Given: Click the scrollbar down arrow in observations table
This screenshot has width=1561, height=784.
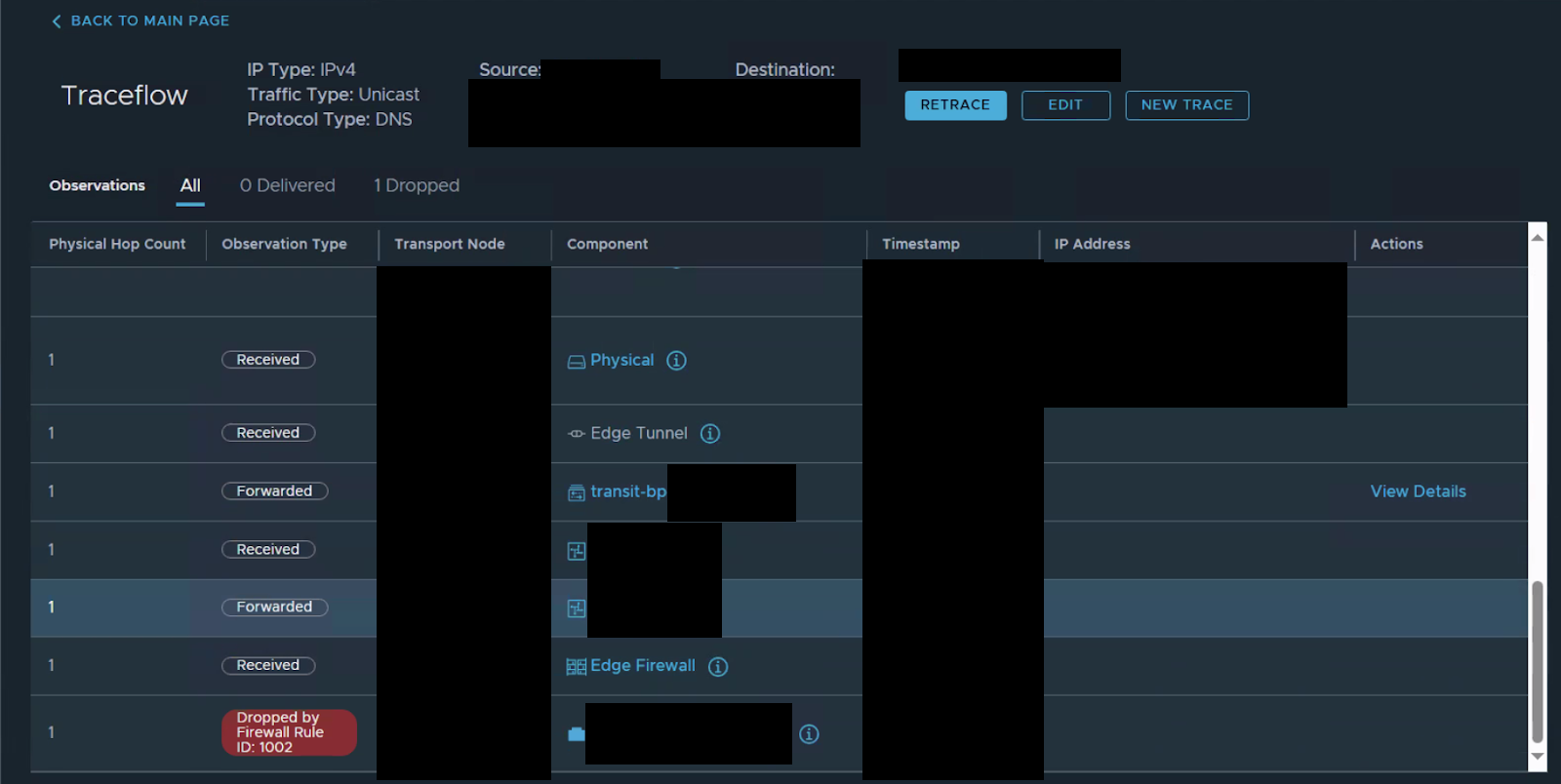Looking at the screenshot, I should pos(1538,757).
